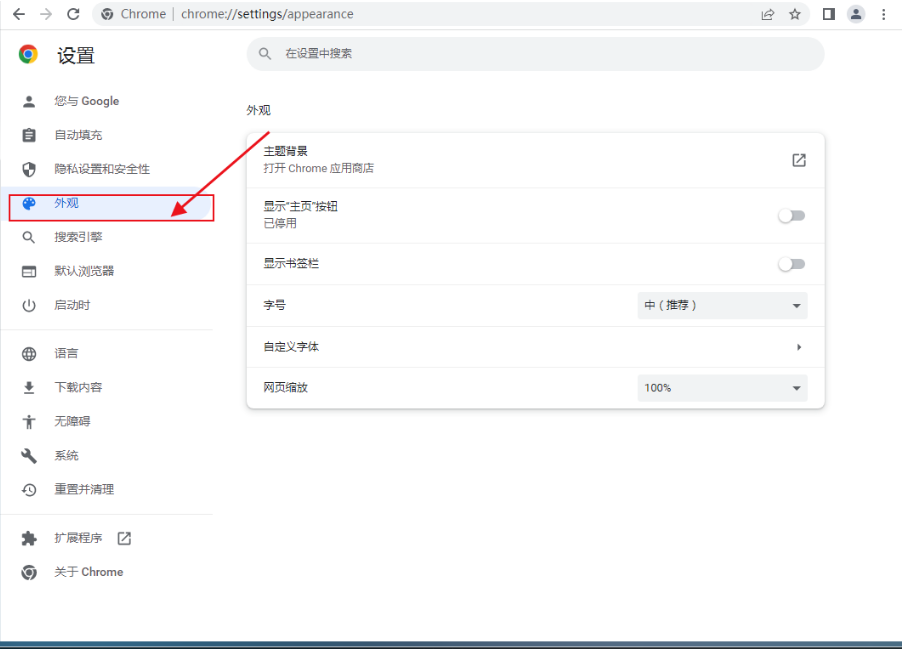Open Chrome Web Store via 主题背景 launch icon

tap(799, 160)
